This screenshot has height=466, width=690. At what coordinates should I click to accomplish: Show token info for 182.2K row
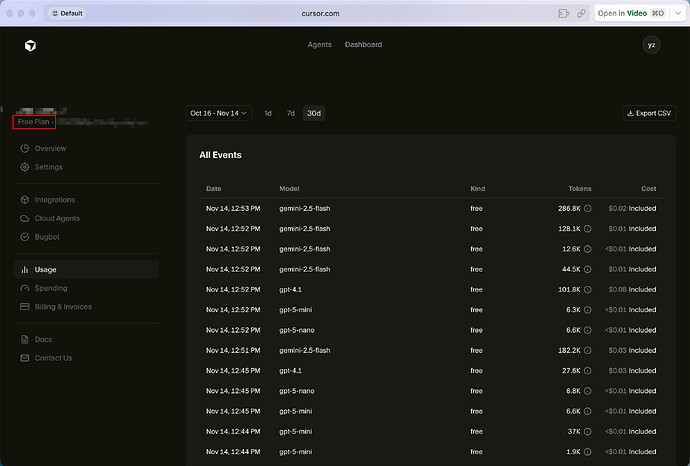click(x=587, y=350)
